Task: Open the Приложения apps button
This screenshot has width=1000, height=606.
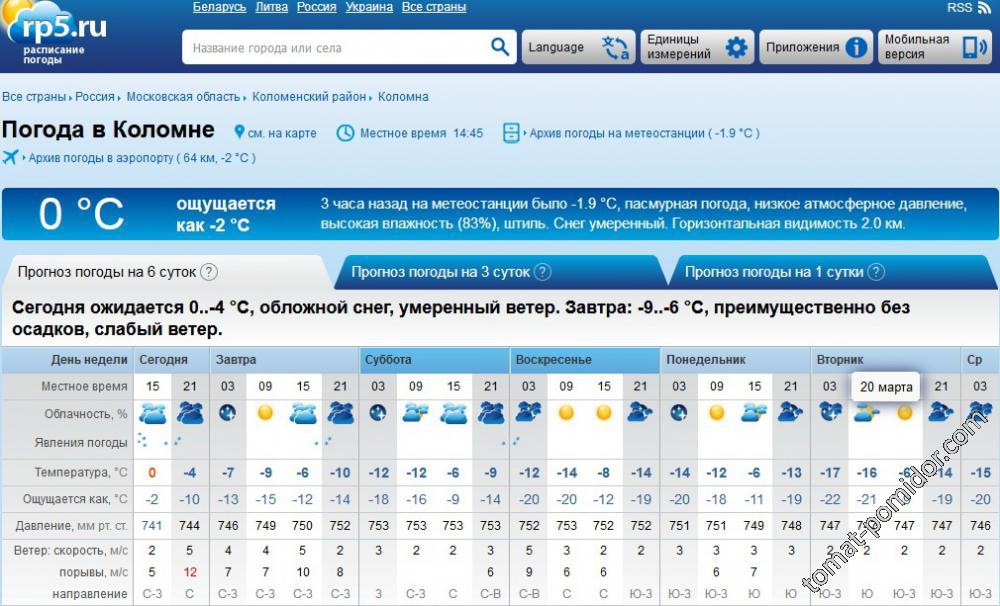Action: [816, 47]
